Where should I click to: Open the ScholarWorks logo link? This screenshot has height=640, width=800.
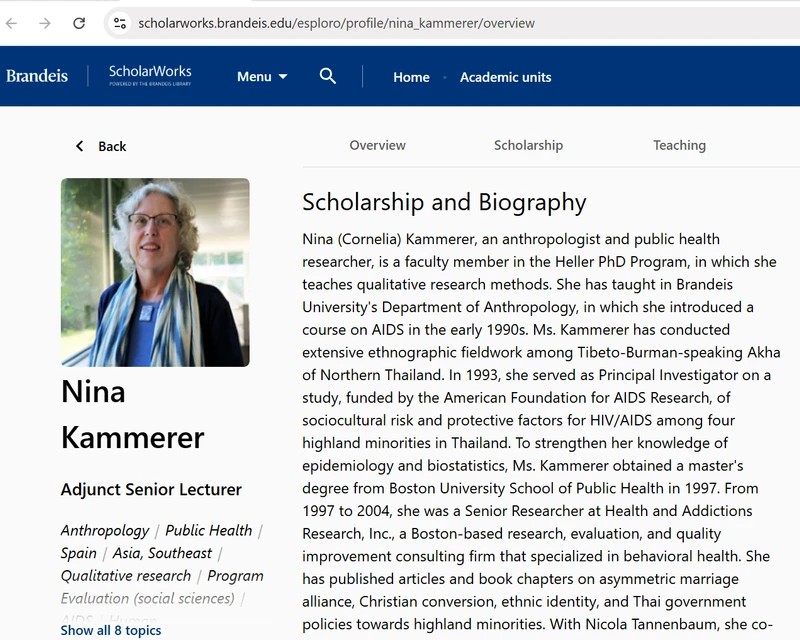pyautogui.click(x=150, y=75)
